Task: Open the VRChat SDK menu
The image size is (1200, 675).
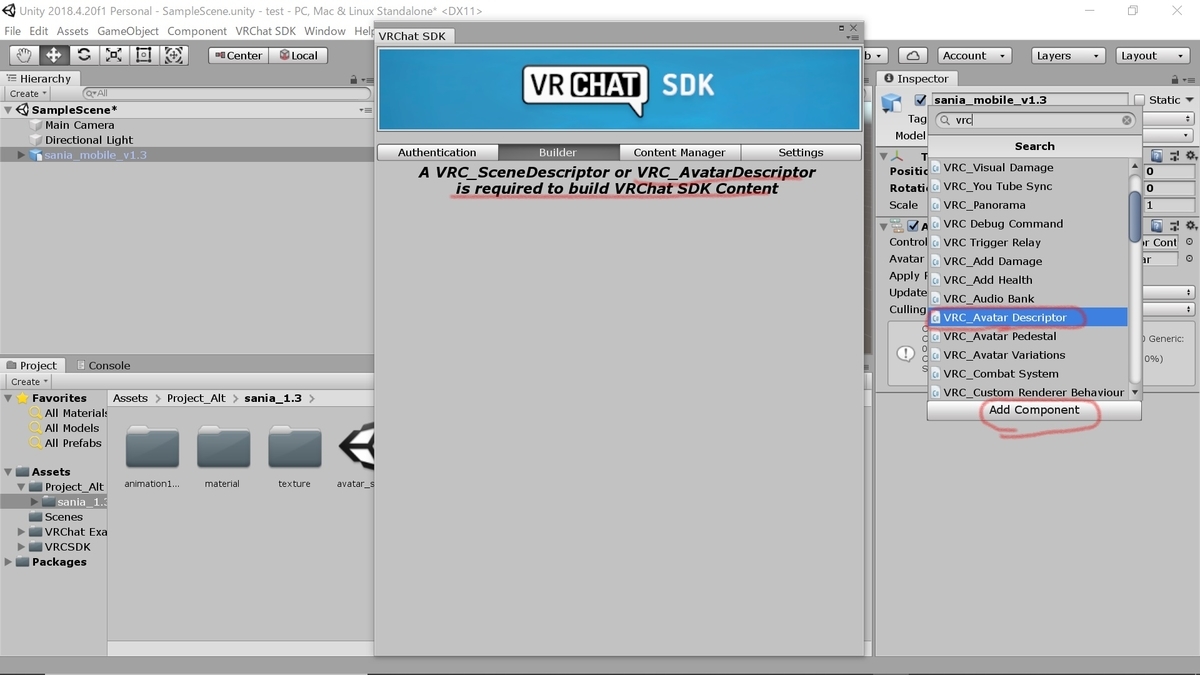Action: (x=266, y=31)
